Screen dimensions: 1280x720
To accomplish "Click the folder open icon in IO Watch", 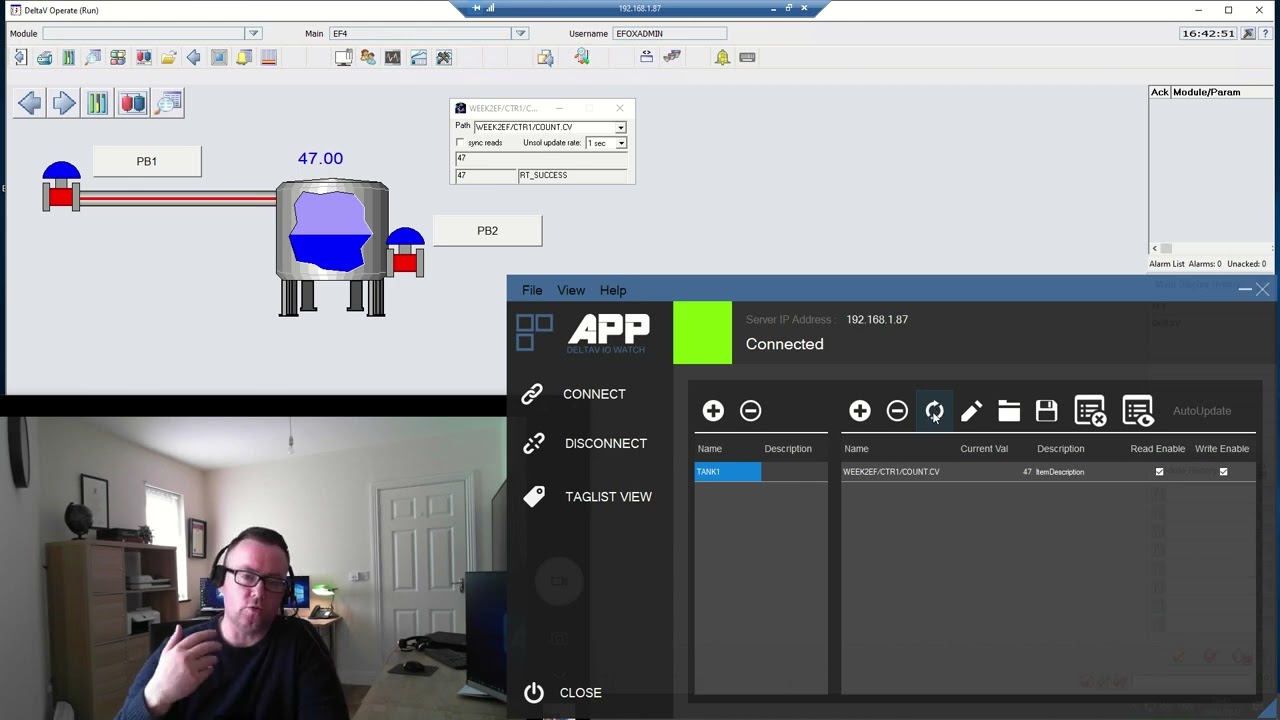I will (1009, 411).
